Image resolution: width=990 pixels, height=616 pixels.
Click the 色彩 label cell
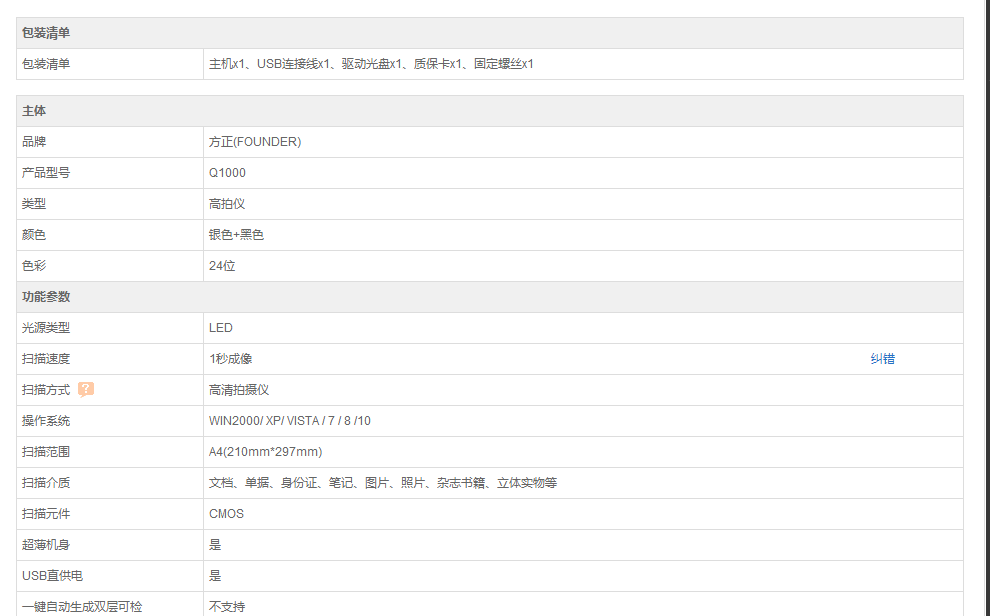[x=110, y=265]
